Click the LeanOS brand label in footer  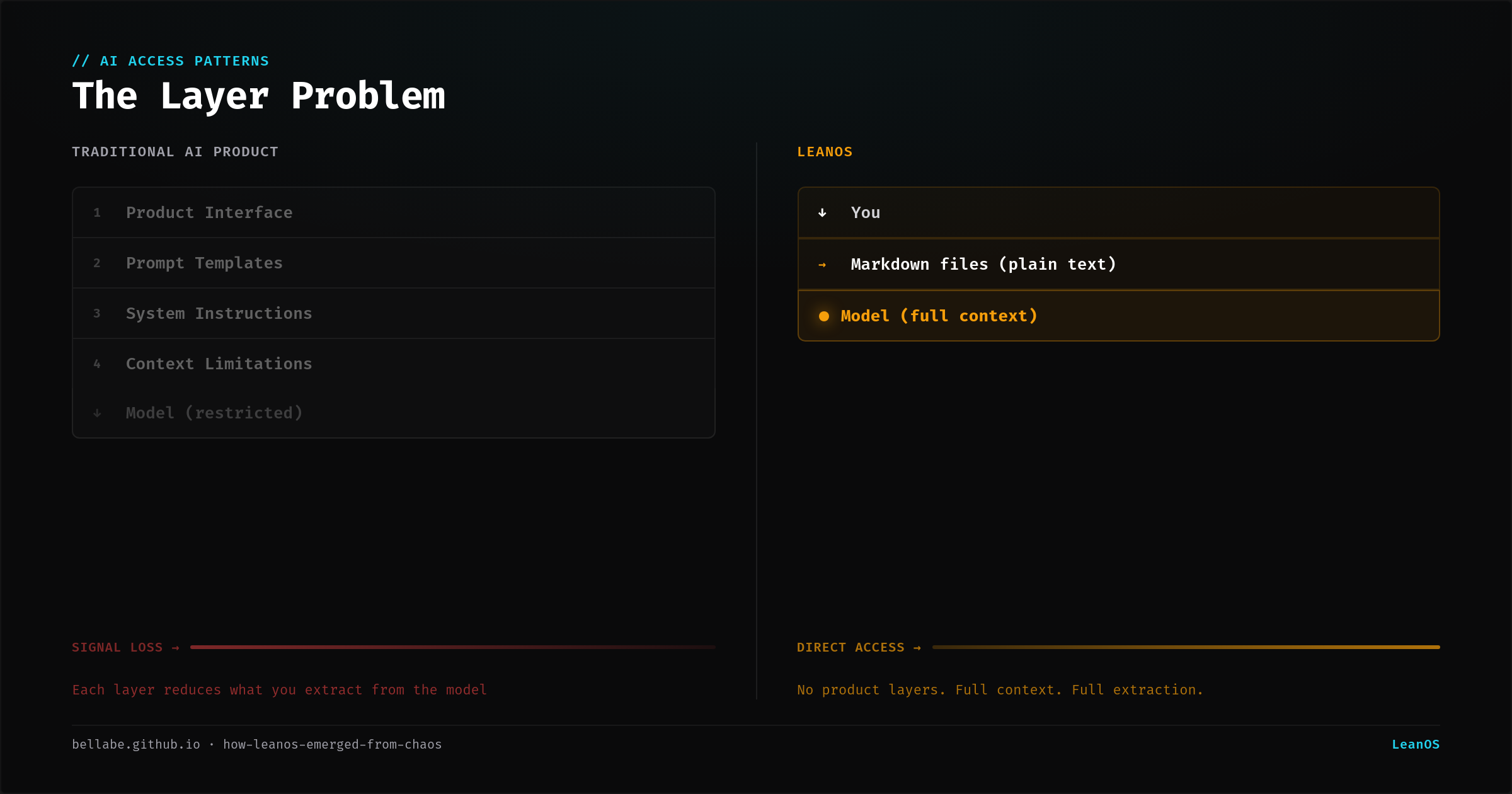[x=1415, y=745]
